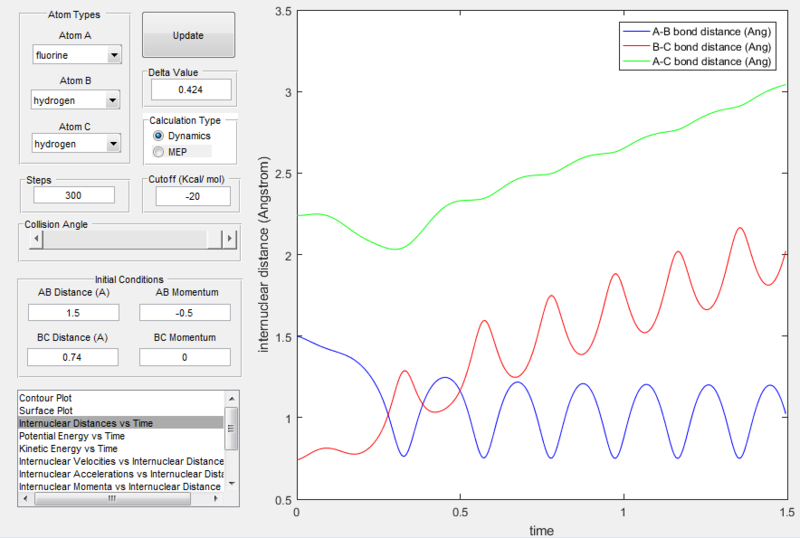
Task: Click the A-C bond distance legend entry
Action: pos(697,61)
